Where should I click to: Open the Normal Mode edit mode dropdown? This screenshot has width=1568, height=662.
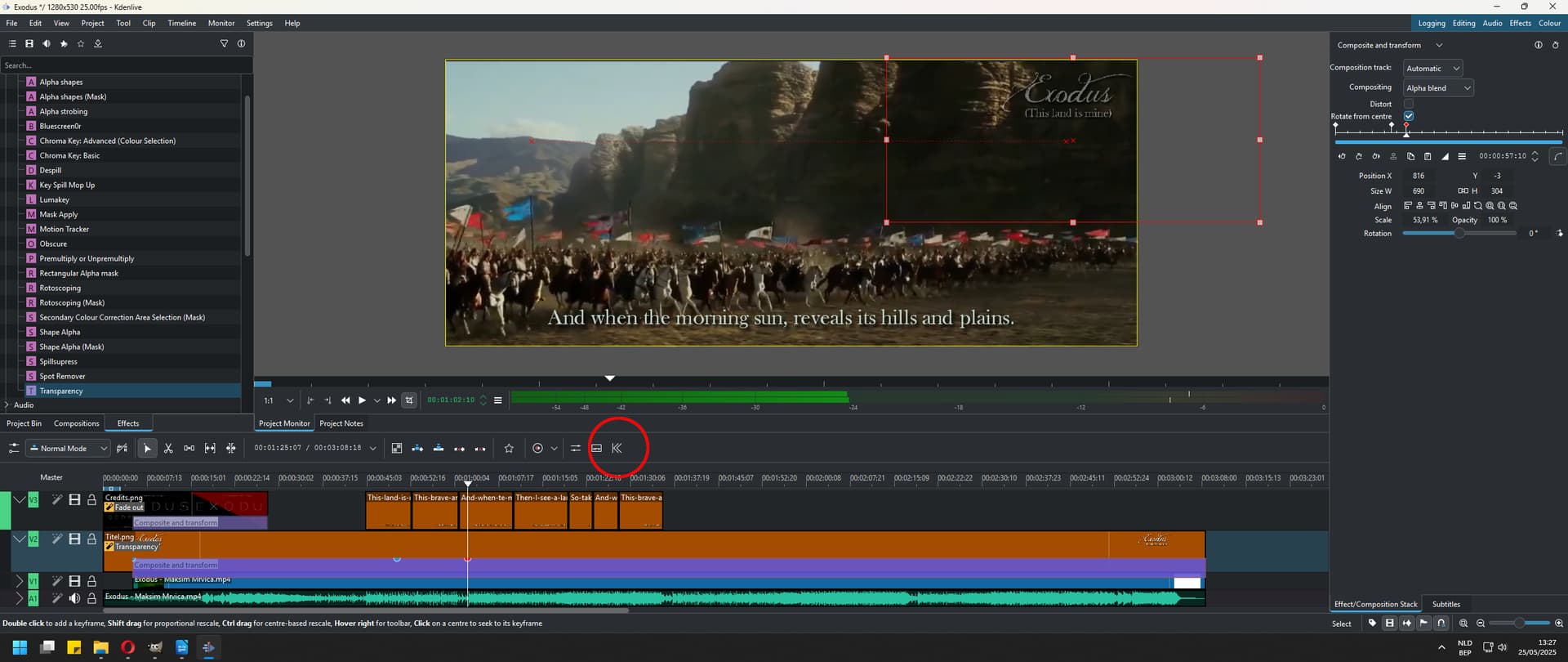pos(68,448)
